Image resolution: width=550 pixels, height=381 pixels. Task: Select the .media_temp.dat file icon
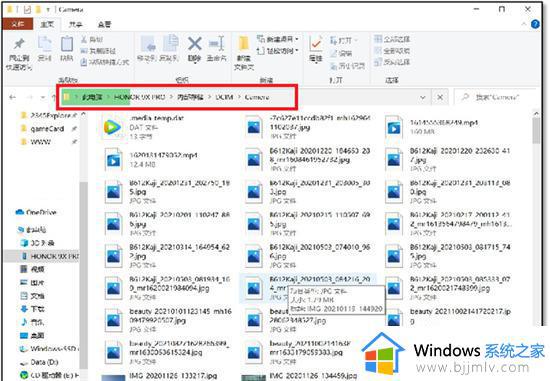pos(113,127)
